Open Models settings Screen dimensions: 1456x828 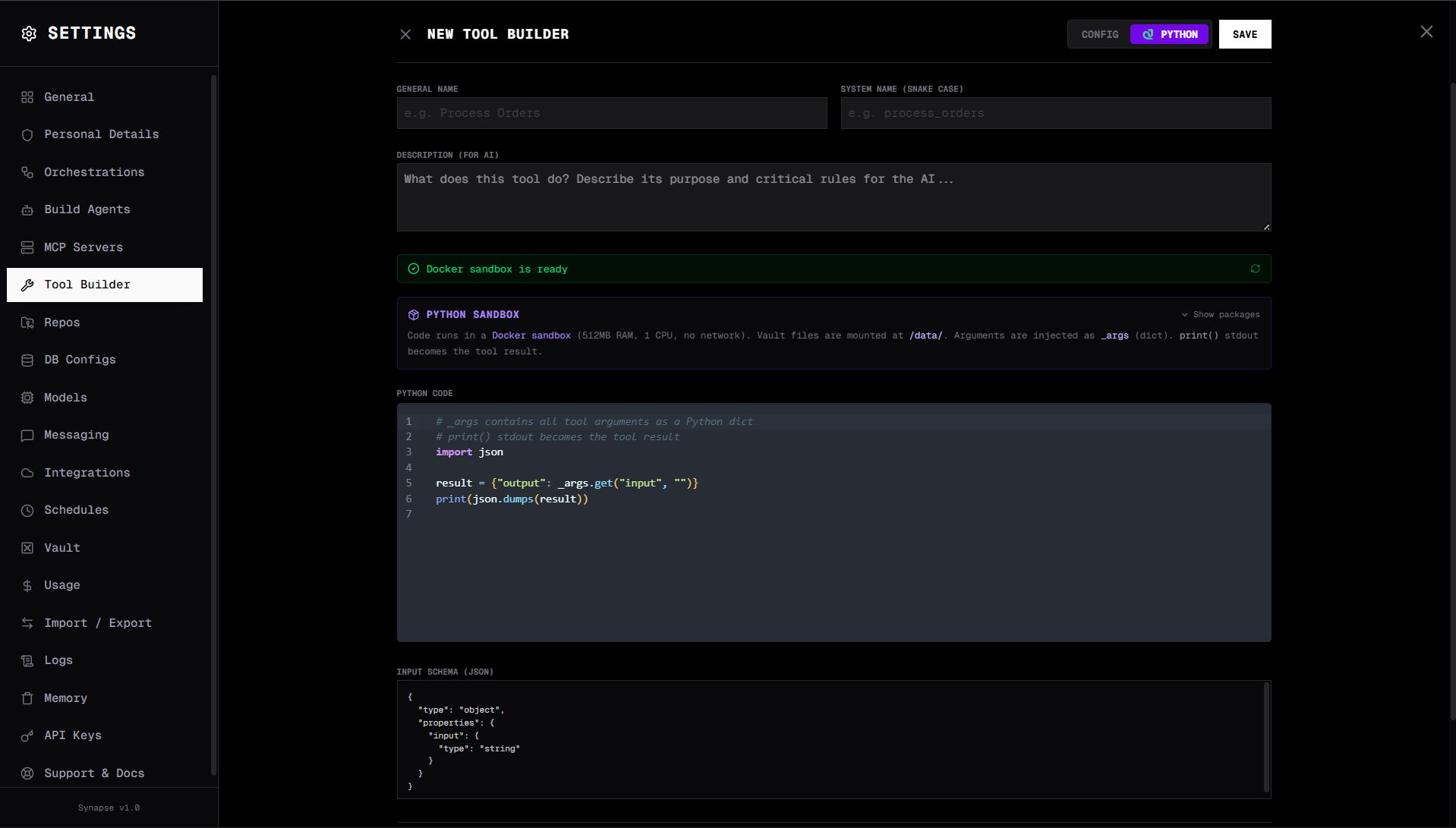click(x=105, y=398)
